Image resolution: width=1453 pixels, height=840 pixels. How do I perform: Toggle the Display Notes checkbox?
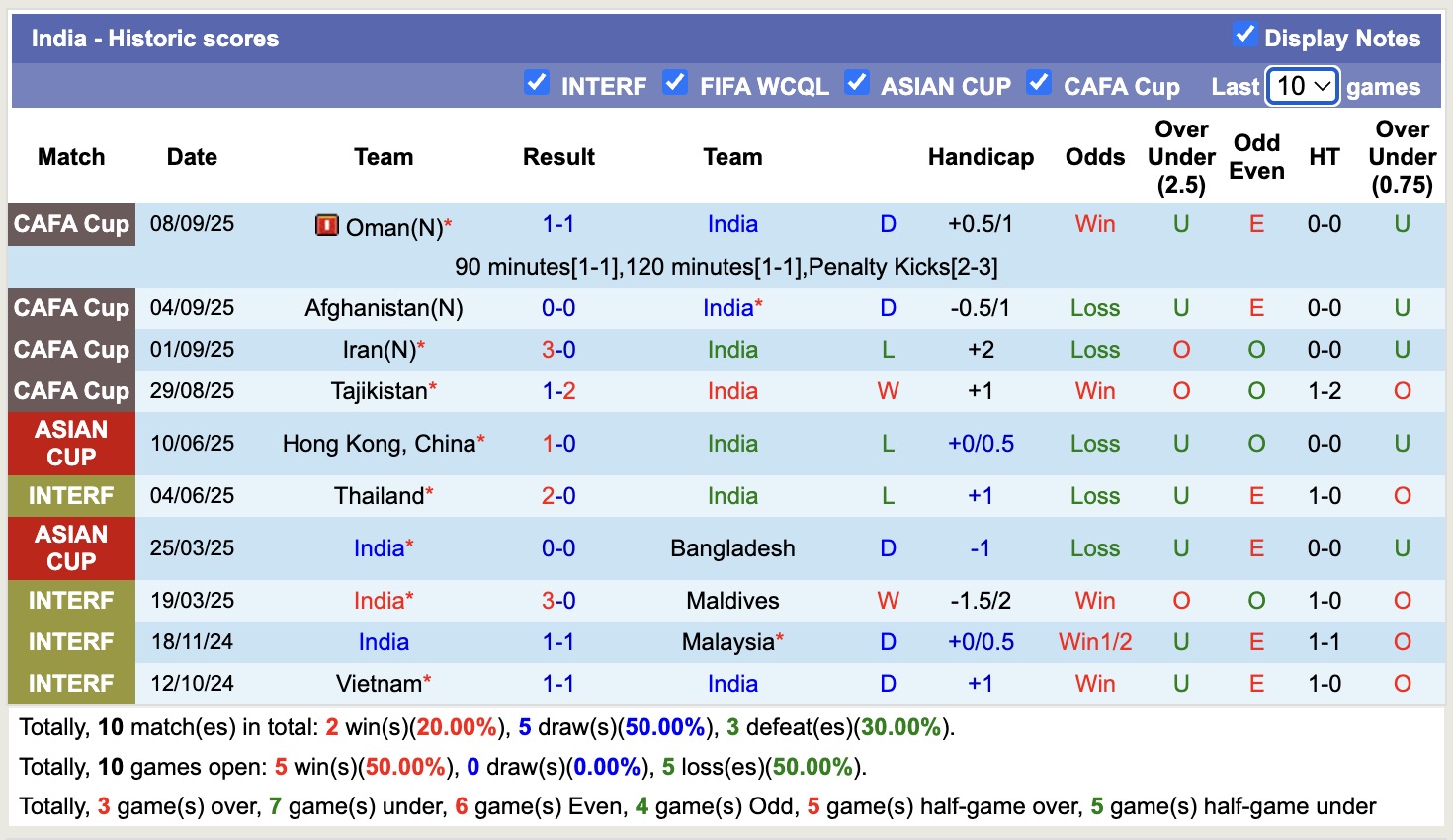(1244, 35)
